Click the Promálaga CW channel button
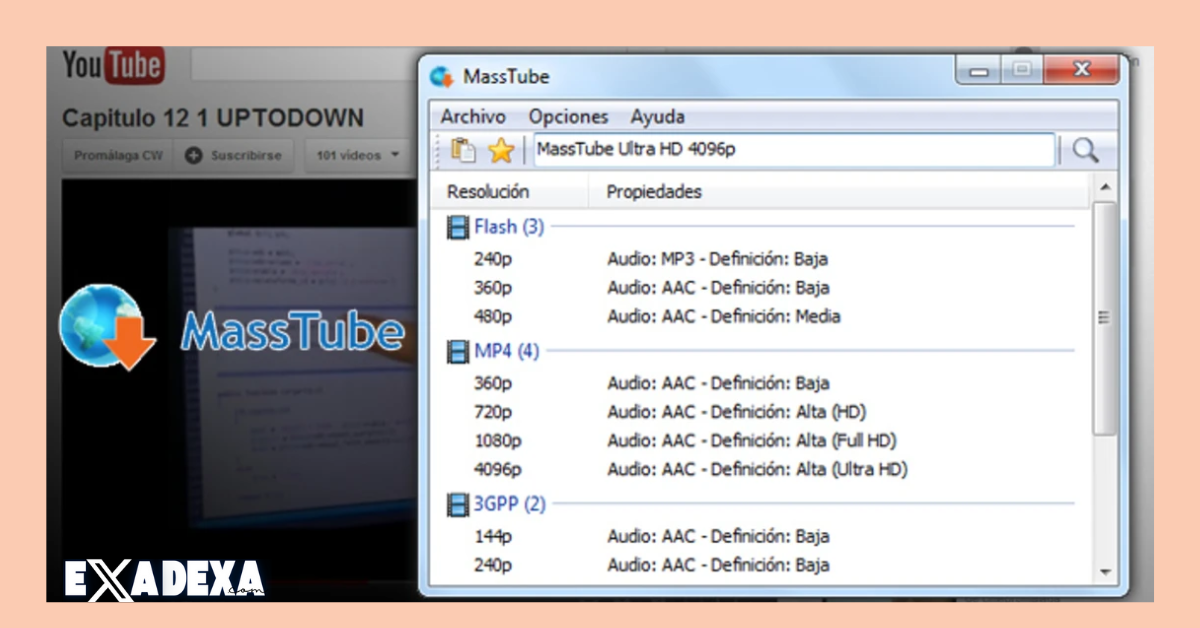The image size is (1200, 628). coord(116,155)
